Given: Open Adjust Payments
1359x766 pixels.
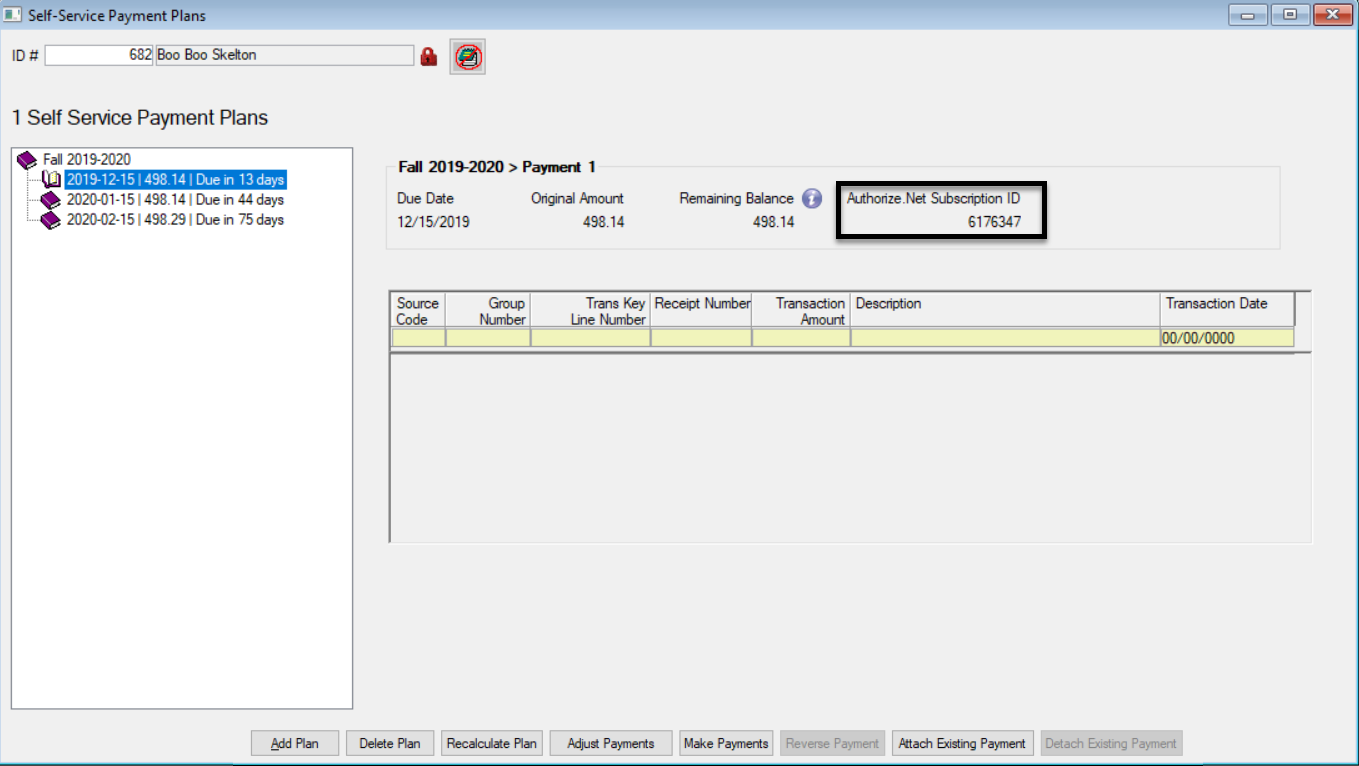Looking at the screenshot, I should pos(611,743).
